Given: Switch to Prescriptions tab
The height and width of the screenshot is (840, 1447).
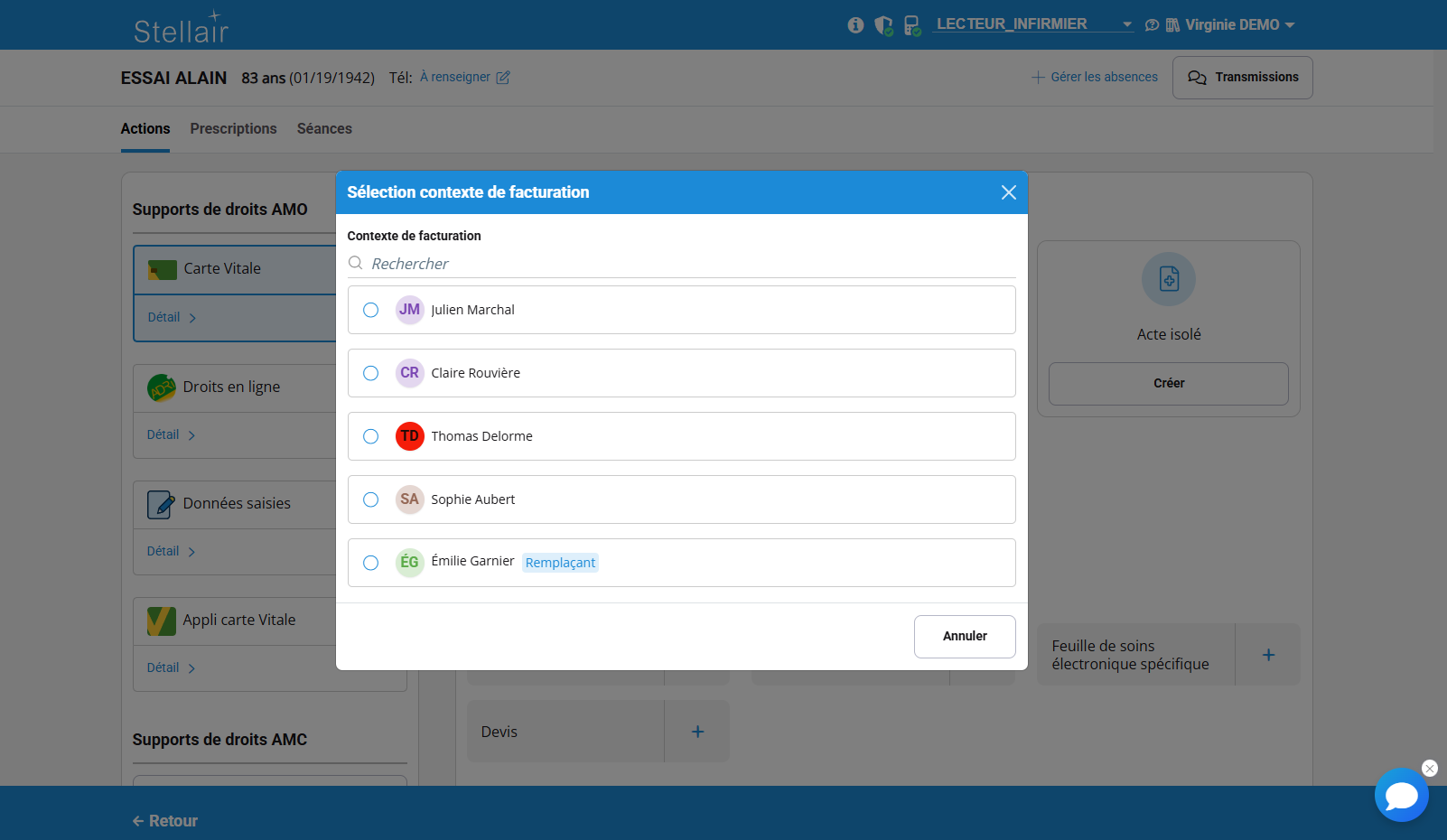Looking at the screenshot, I should click(233, 129).
